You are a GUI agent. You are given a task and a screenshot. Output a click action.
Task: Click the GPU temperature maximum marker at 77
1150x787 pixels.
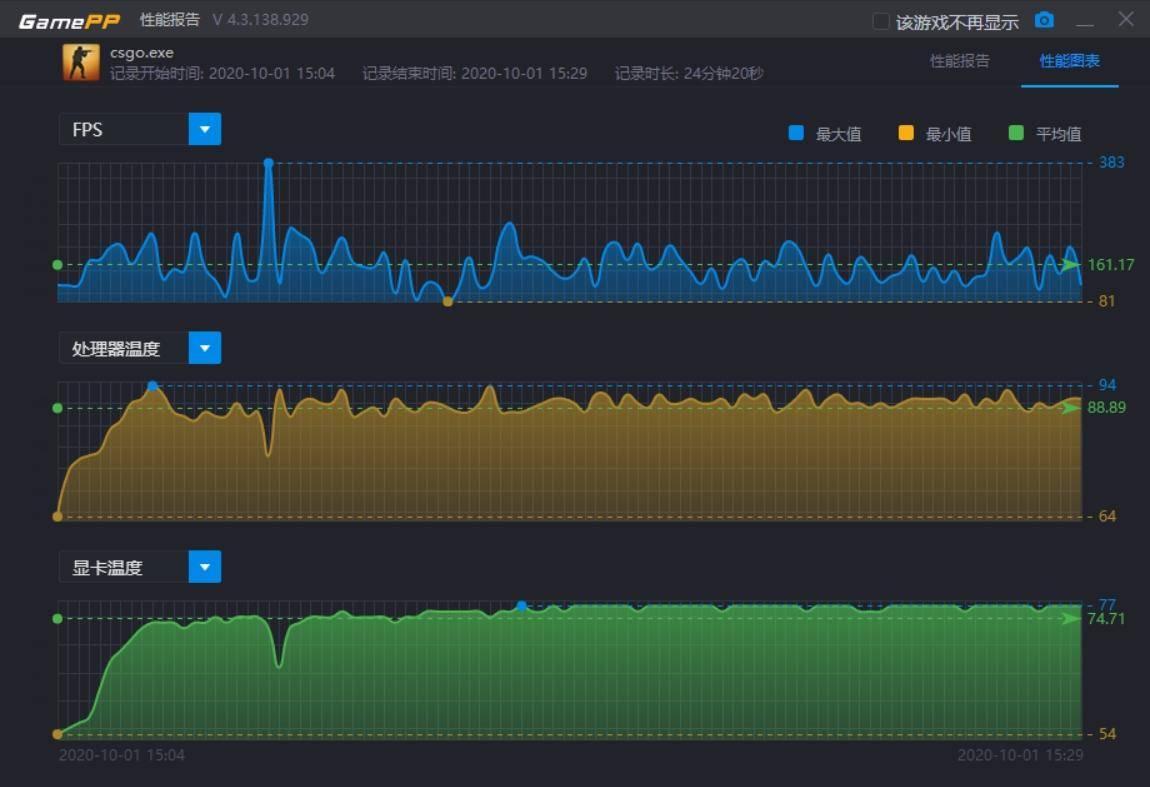pyautogui.click(x=521, y=606)
